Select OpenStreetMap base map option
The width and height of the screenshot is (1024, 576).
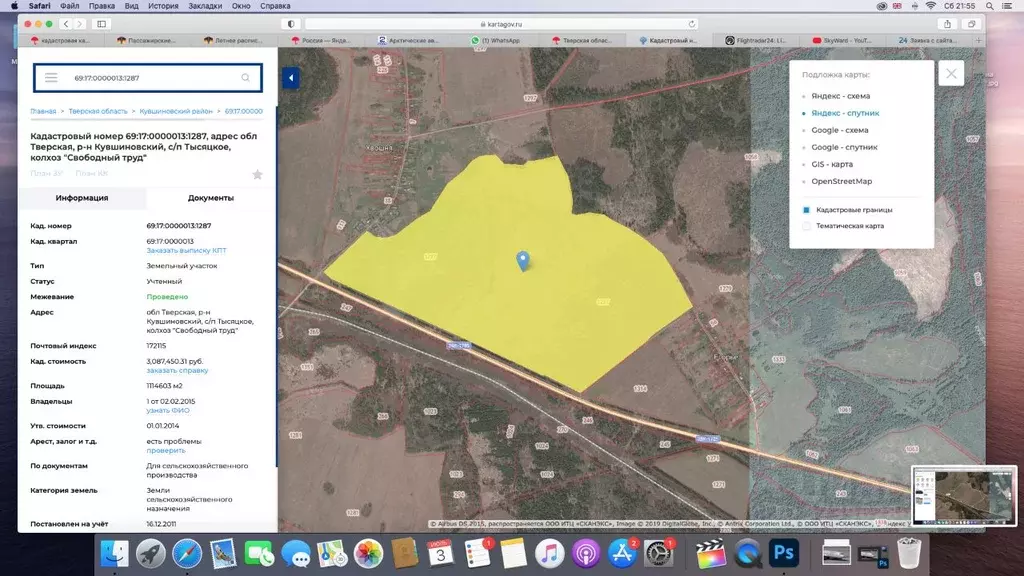[x=841, y=181]
